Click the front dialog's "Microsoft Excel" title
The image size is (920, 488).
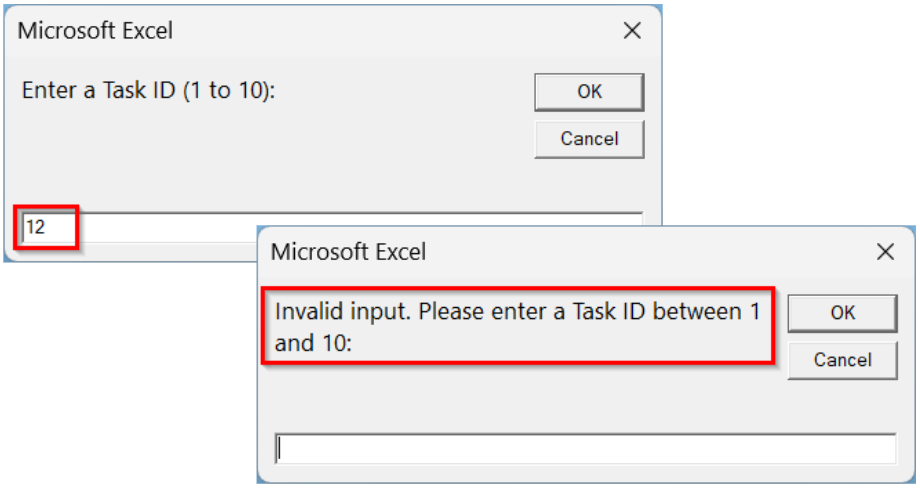[x=348, y=252]
